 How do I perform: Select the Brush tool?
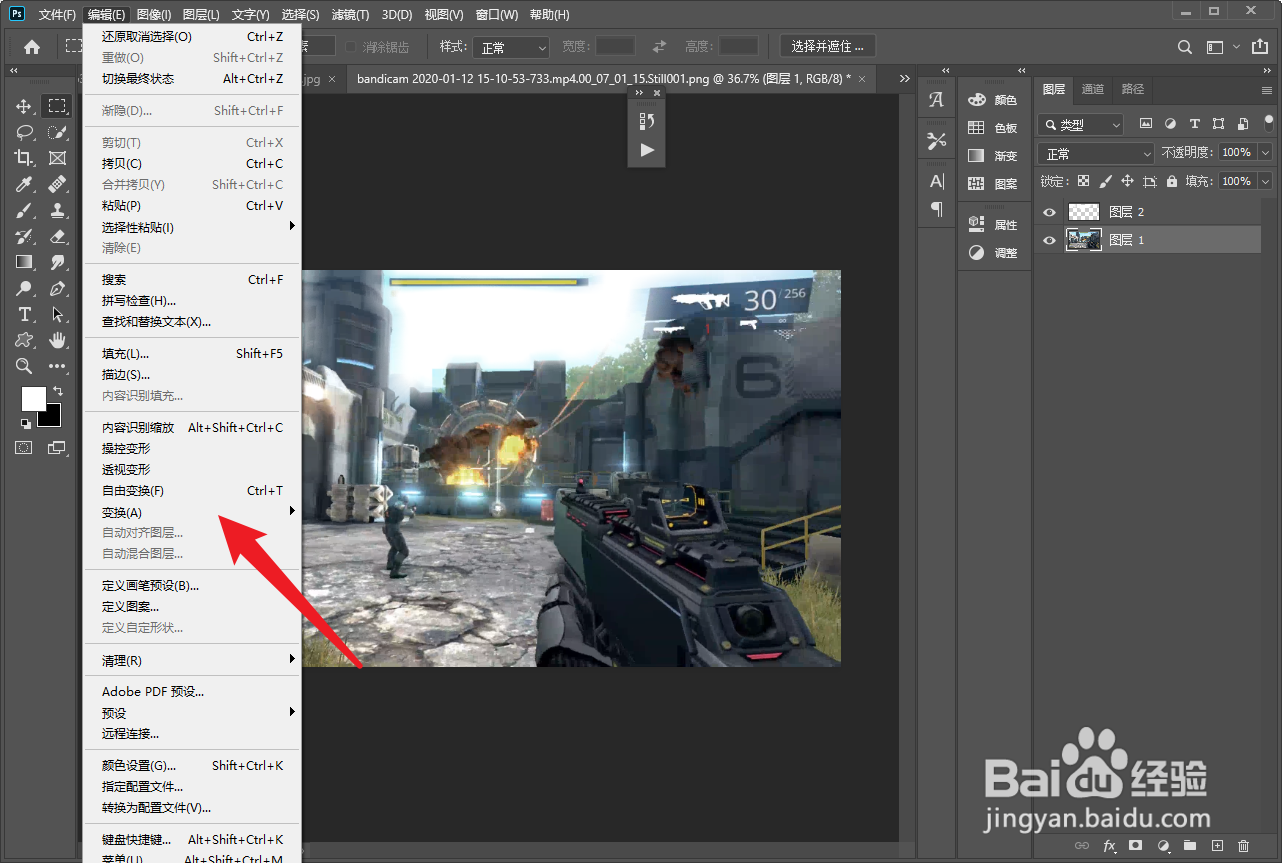(24, 210)
